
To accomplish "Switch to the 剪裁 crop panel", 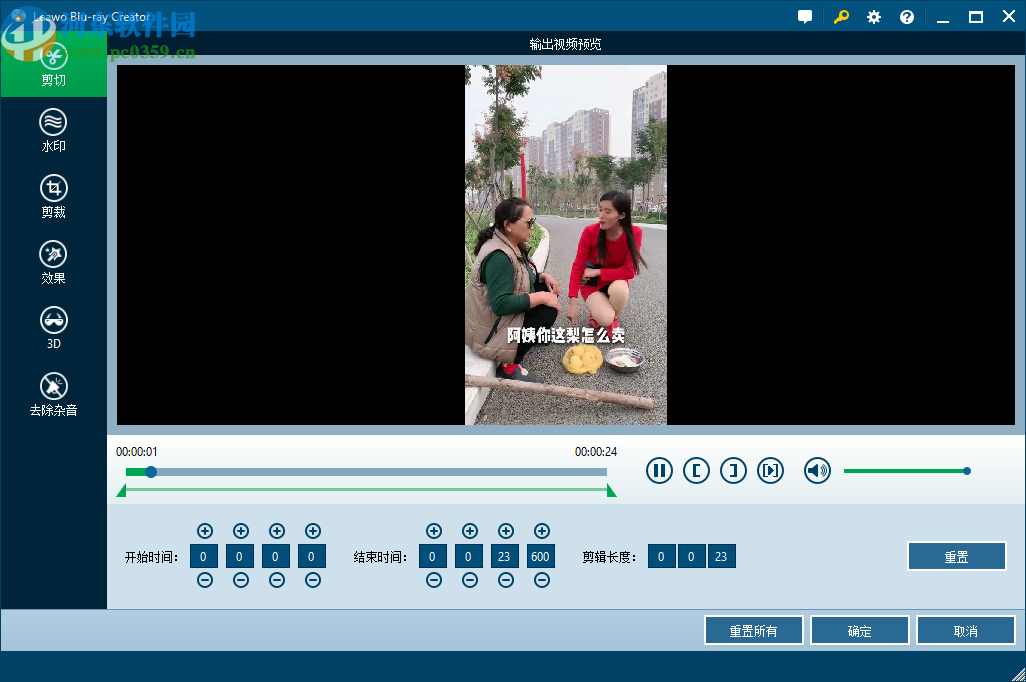I will 53,196.
